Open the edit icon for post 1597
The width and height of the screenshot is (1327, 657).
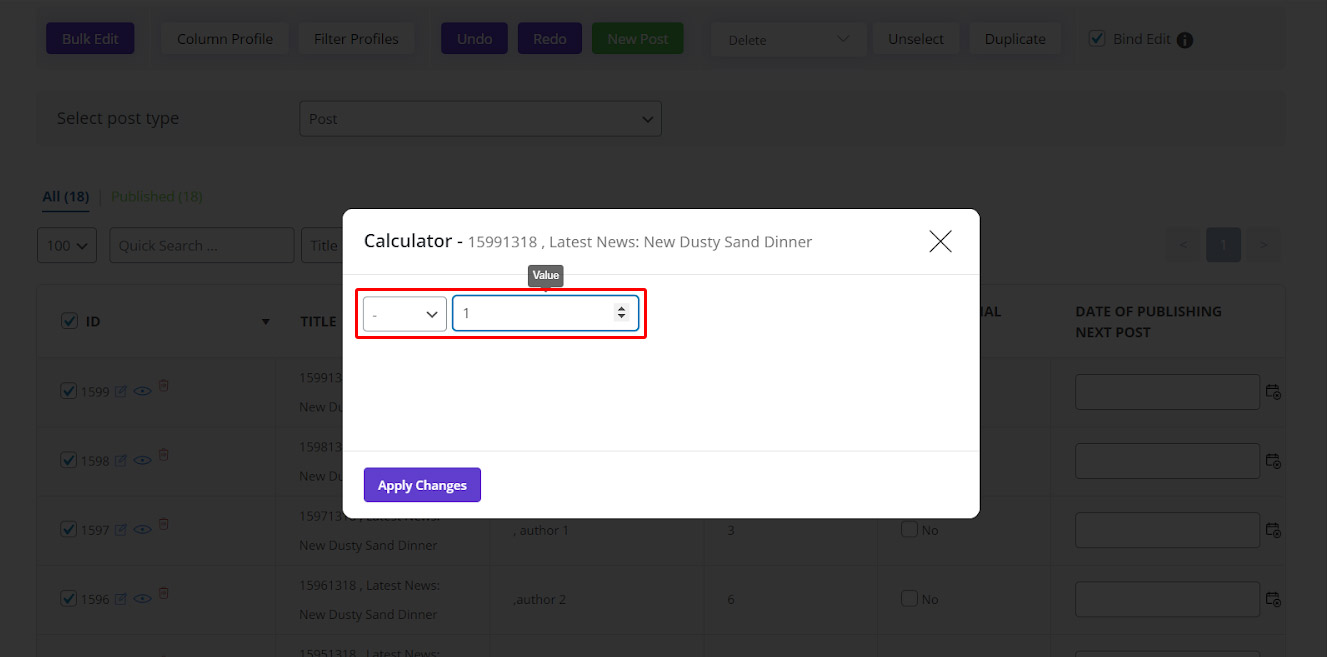121,530
